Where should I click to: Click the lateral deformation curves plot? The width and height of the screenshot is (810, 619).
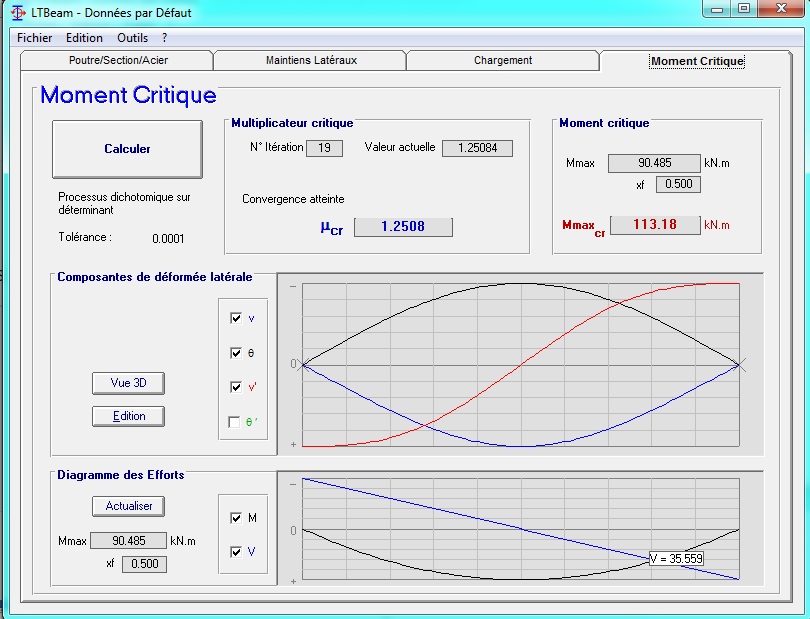point(520,364)
